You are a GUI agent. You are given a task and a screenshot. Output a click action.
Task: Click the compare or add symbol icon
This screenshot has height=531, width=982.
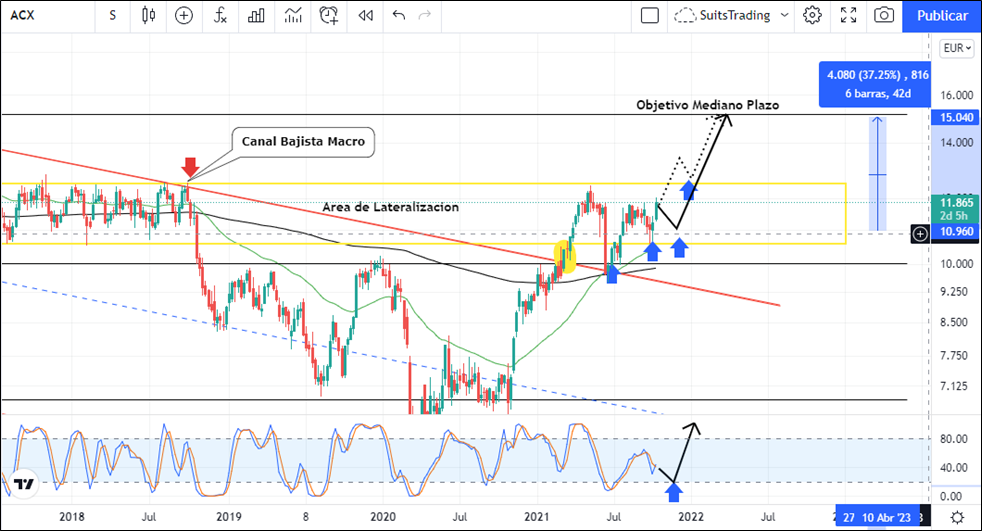184,15
